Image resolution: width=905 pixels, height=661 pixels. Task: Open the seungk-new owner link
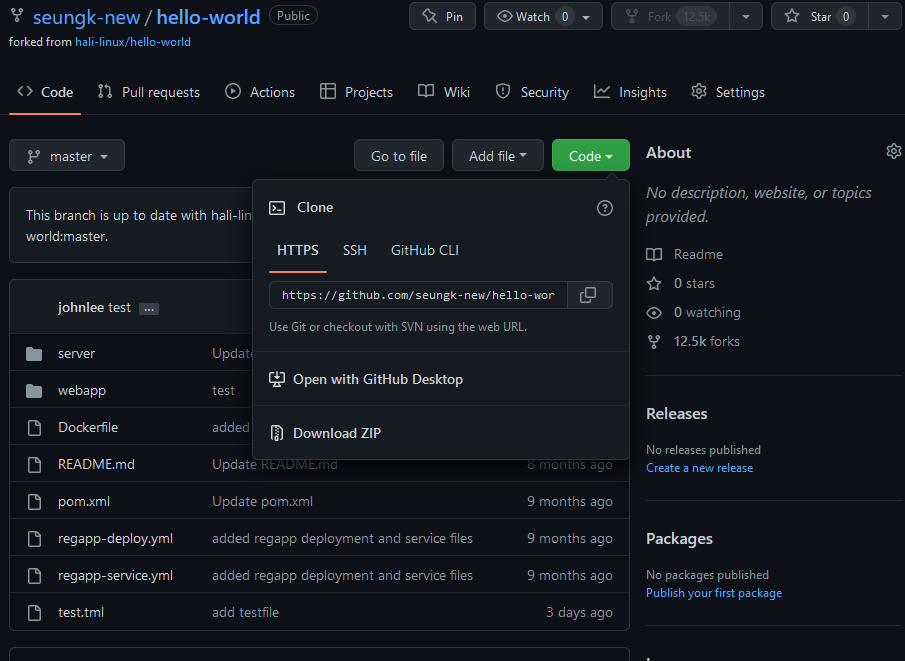pos(86,17)
